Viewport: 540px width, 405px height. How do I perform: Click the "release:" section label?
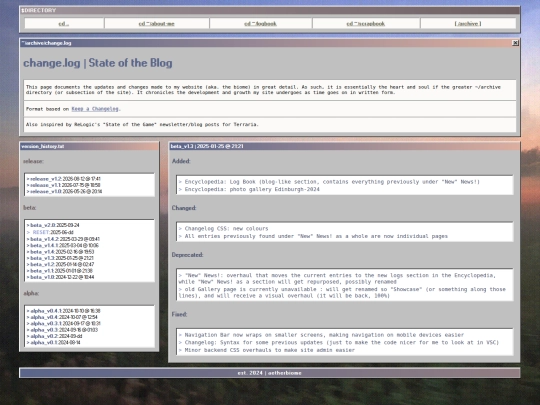[x=33, y=161]
